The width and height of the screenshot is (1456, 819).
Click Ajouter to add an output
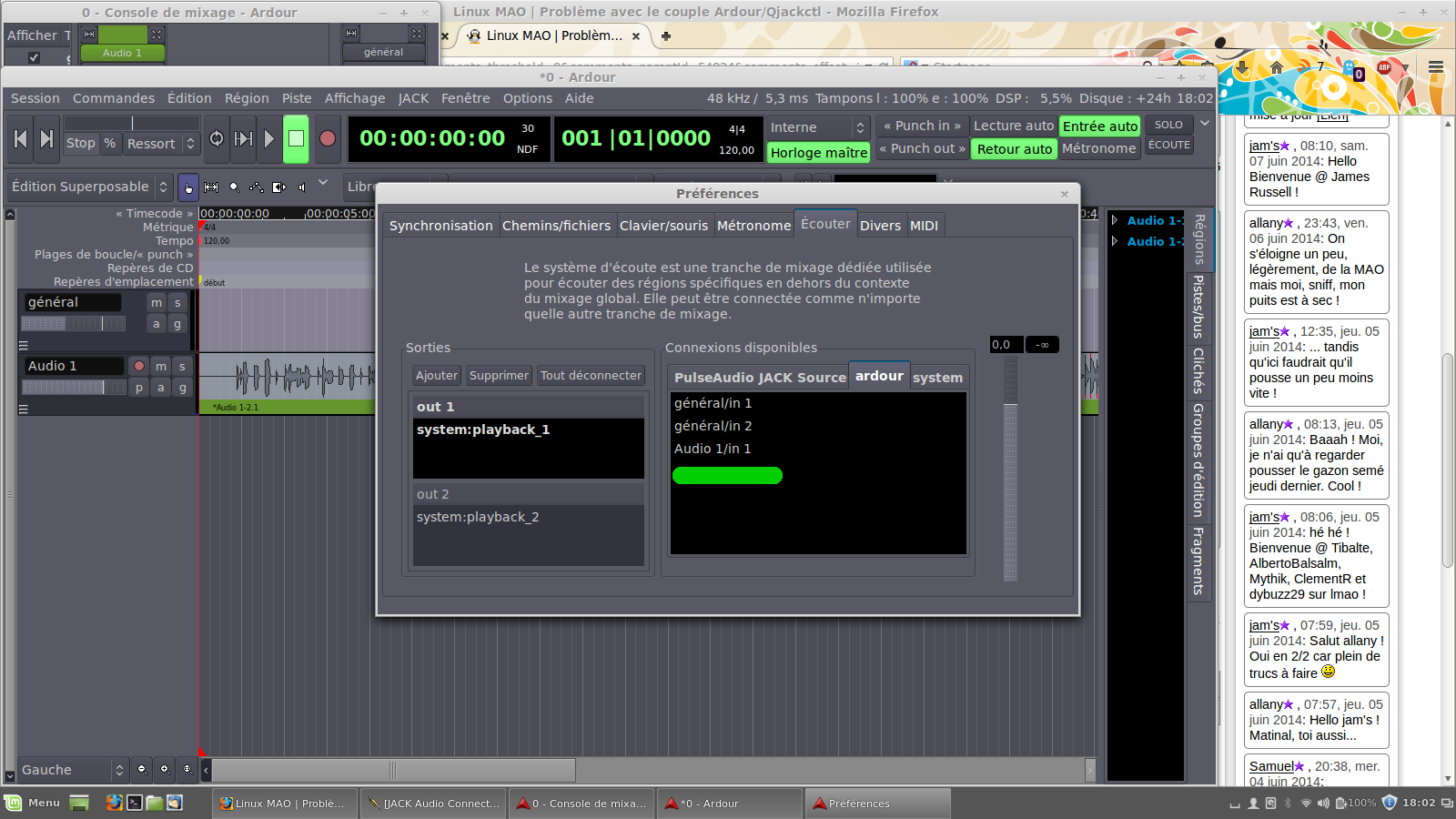click(437, 375)
